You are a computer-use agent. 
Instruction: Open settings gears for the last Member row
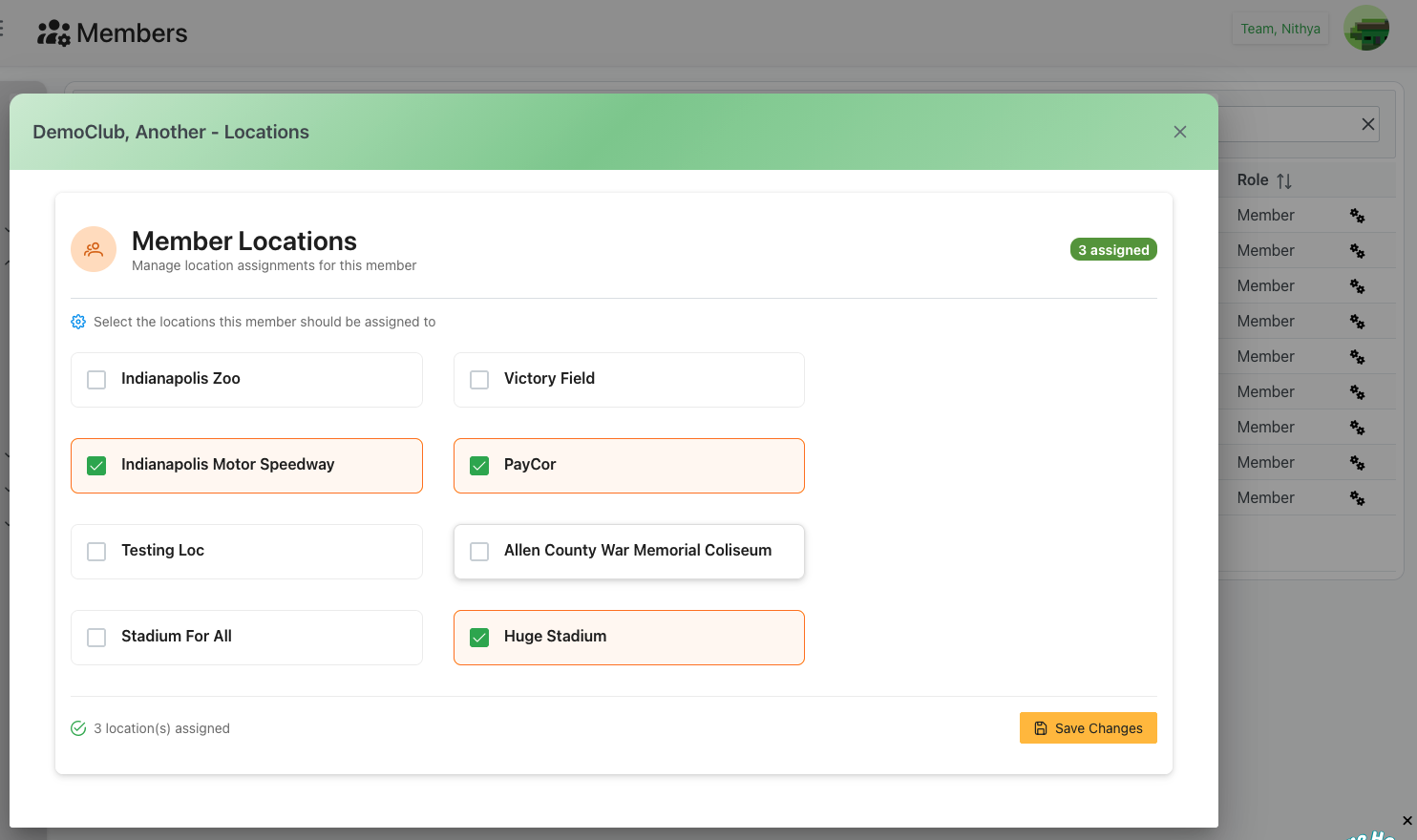click(1357, 498)
